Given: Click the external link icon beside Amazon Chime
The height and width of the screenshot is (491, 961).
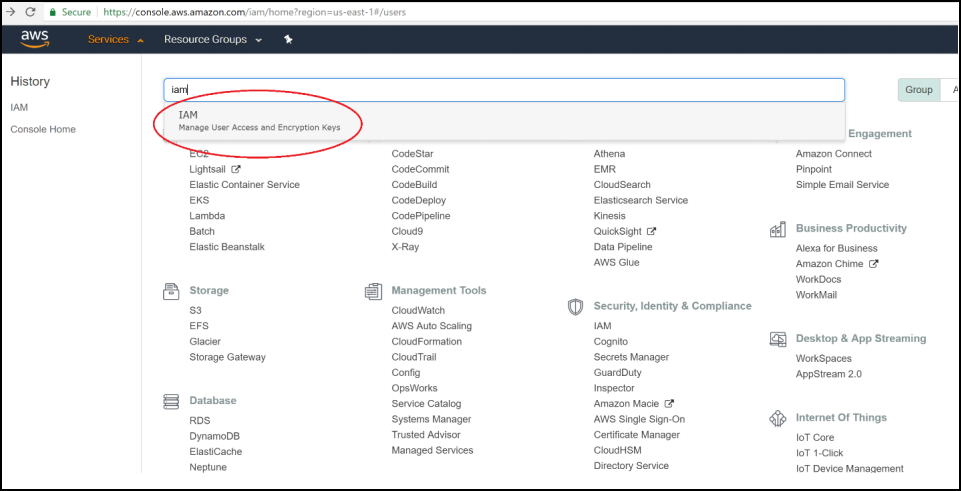Looking at the screenshot, I should point(874,264).
